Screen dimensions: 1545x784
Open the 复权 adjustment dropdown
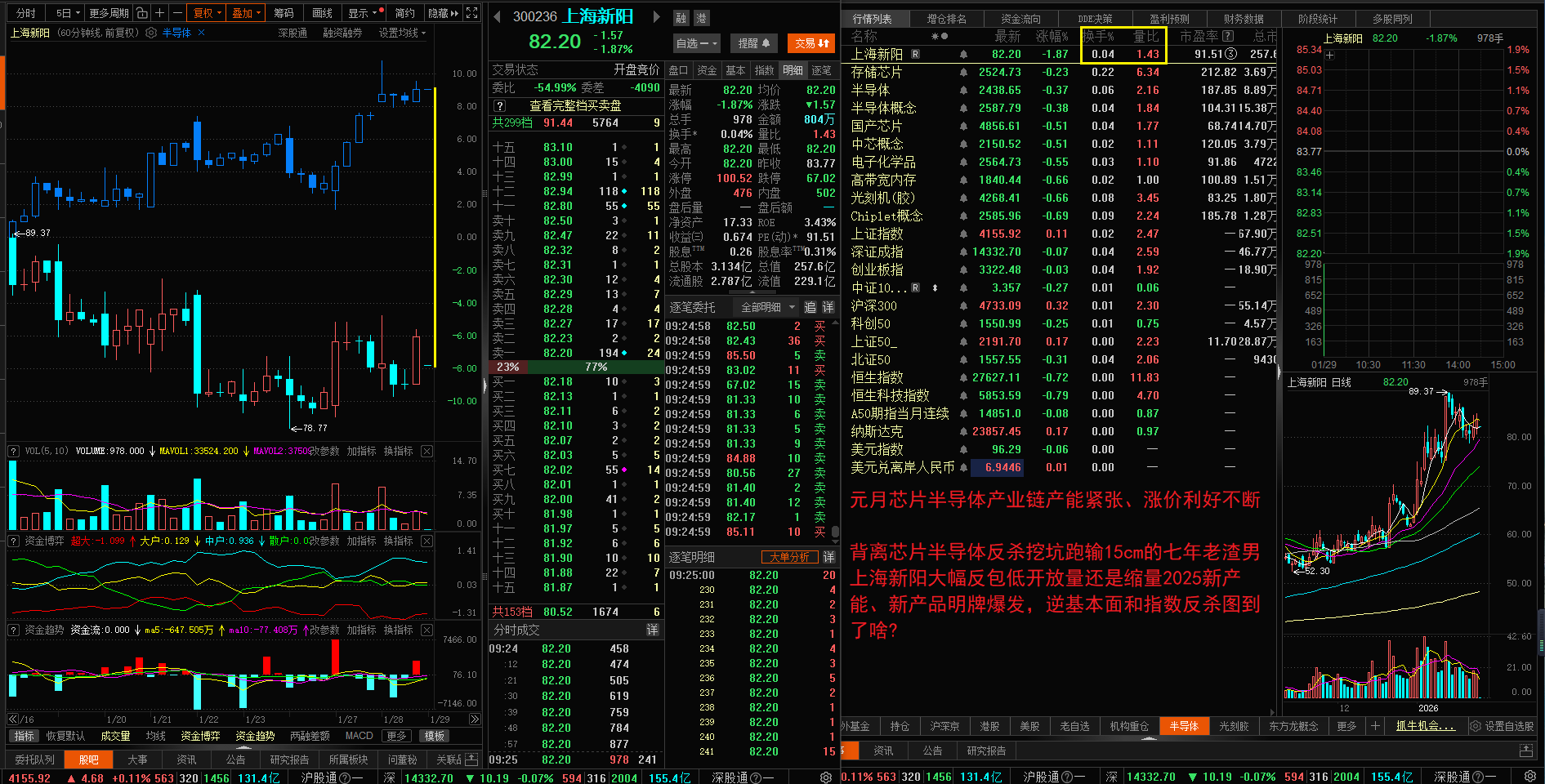pyautogui.click(x=206, y=13)
